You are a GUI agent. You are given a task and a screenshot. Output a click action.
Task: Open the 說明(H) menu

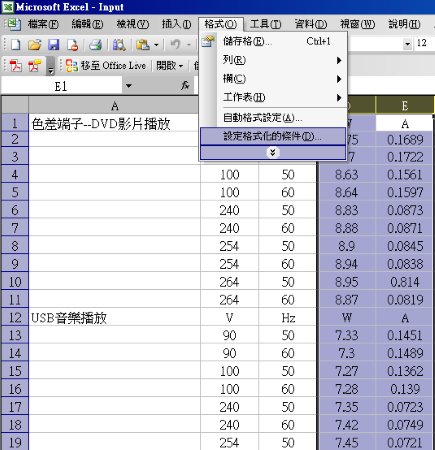404,24
